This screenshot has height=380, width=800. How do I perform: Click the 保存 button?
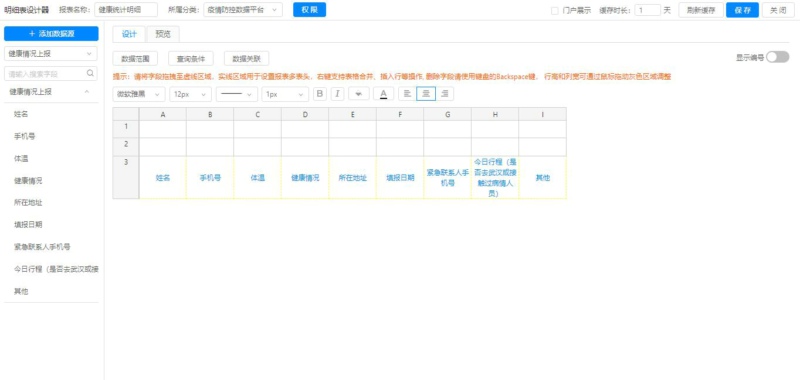click(x=742, y=10)
